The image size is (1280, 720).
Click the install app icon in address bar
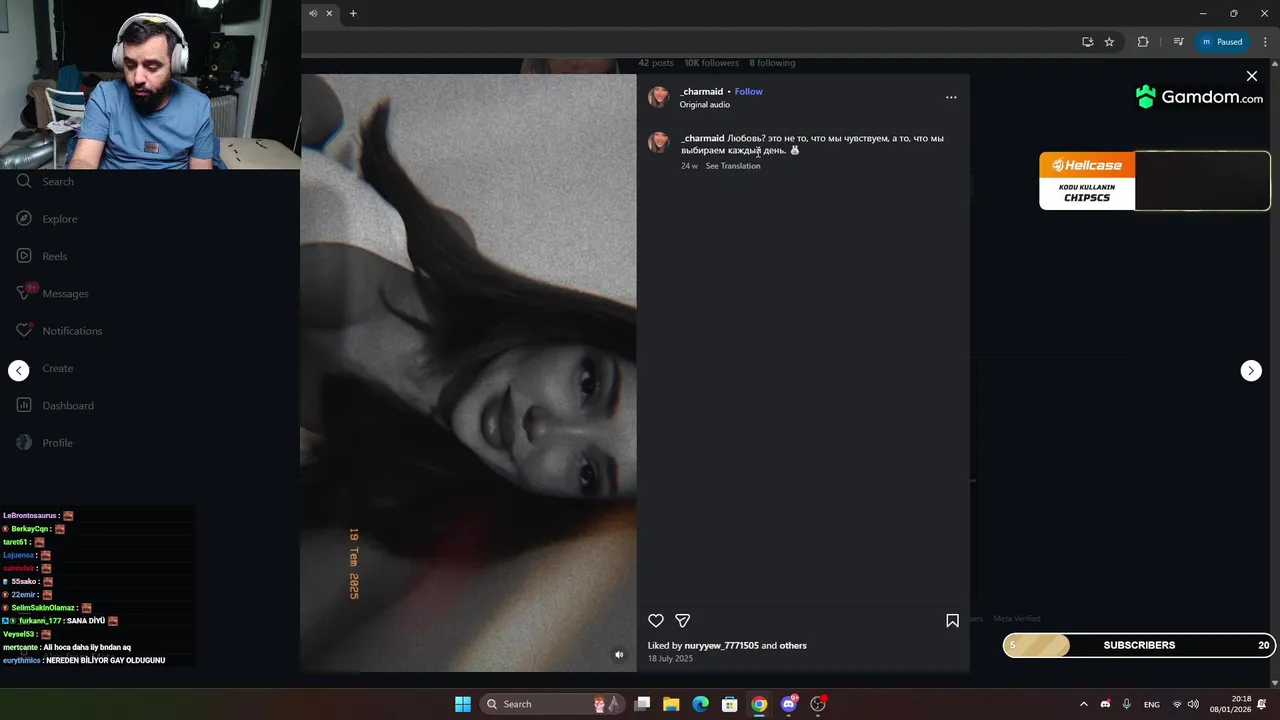point(1087,42)
